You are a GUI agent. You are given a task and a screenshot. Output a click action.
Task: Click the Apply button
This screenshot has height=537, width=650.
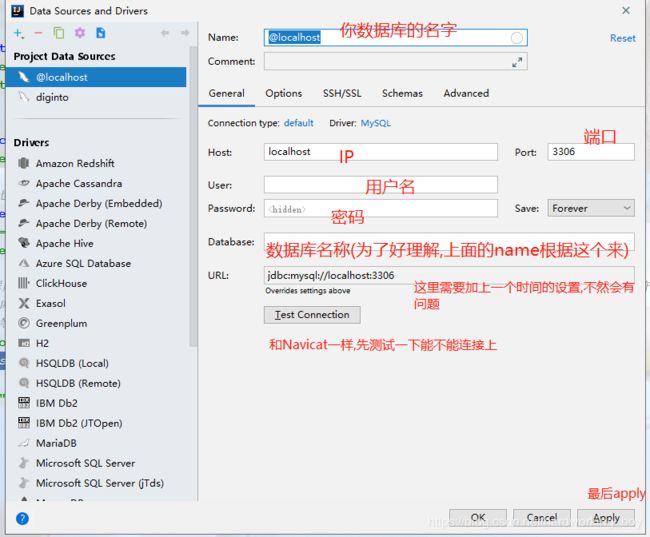tap(606, 518)
